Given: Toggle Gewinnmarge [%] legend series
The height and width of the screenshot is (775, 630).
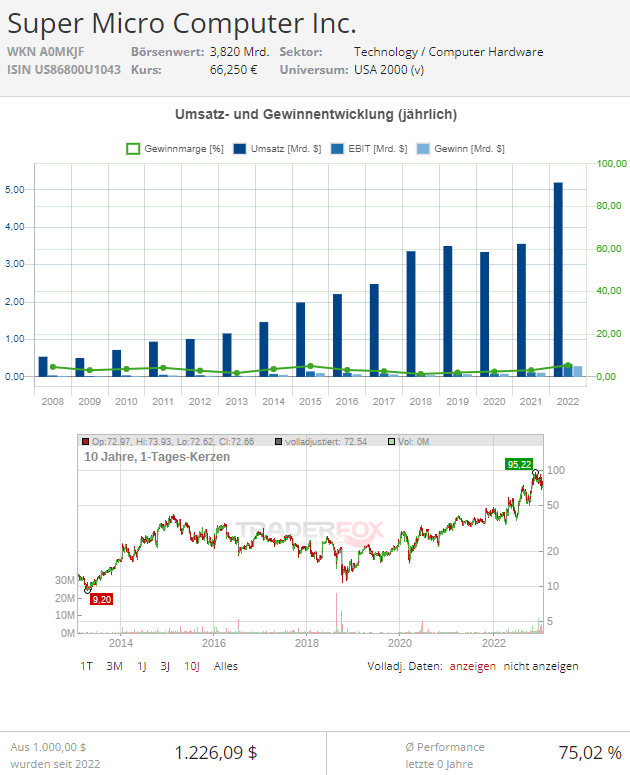Looking at the screenshot, I should tap(175, 149).
